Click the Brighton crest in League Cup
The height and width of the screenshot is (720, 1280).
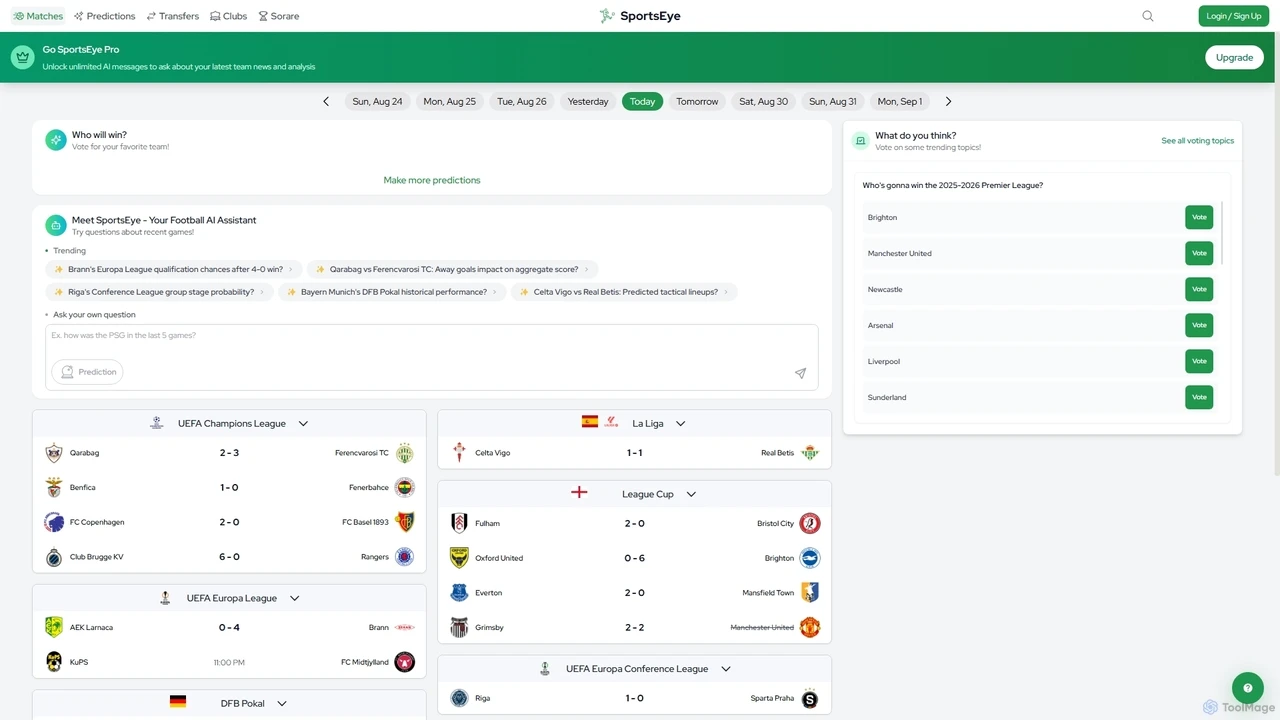pyautogui.click(x=810, y=558)
